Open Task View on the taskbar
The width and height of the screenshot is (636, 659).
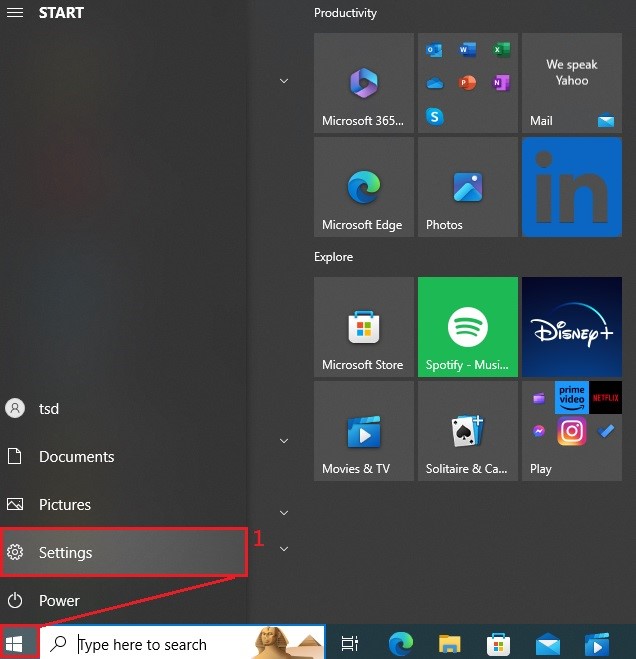click(350, 643)
